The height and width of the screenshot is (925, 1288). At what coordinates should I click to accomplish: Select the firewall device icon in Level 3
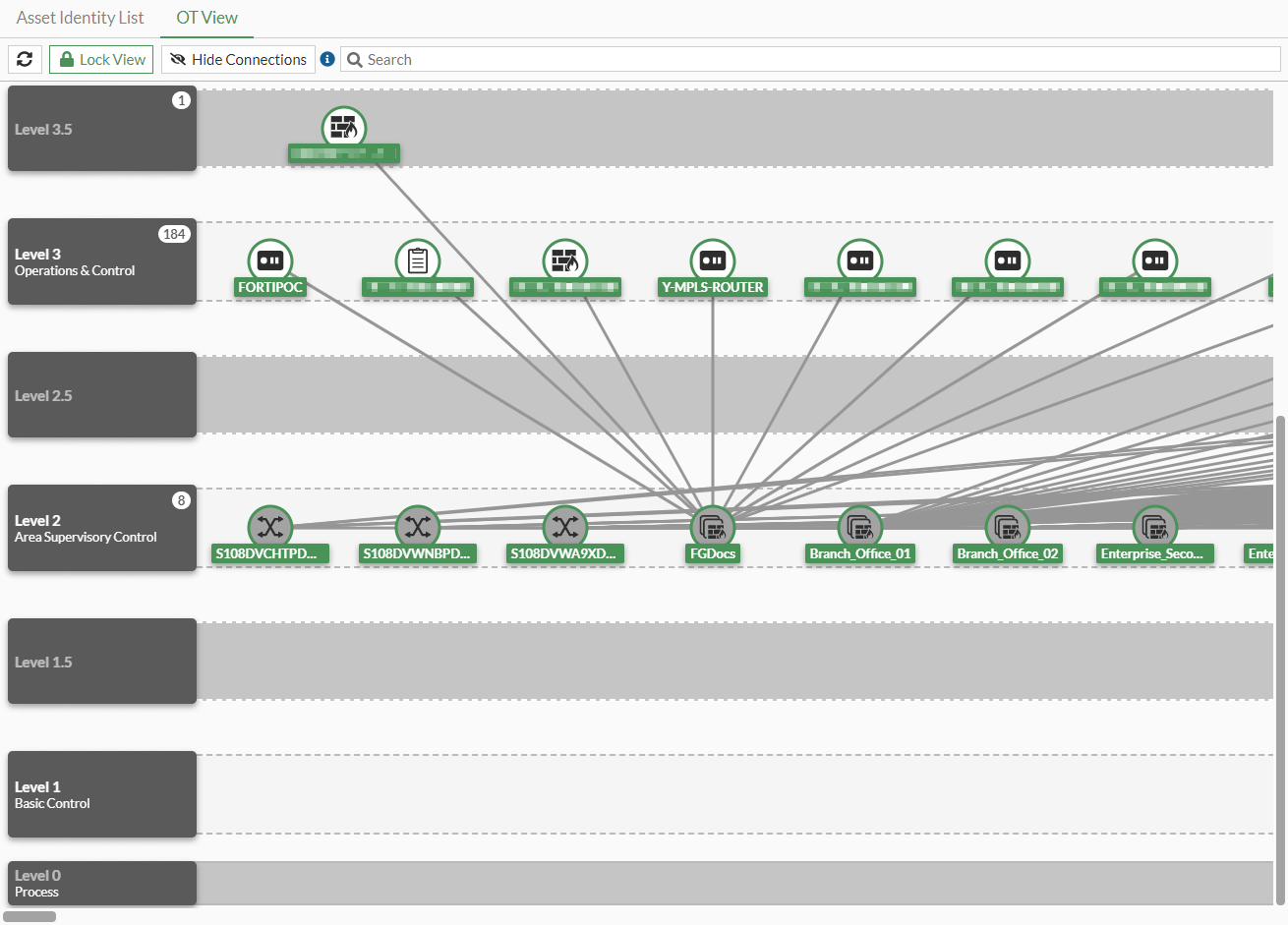(565, 260)
